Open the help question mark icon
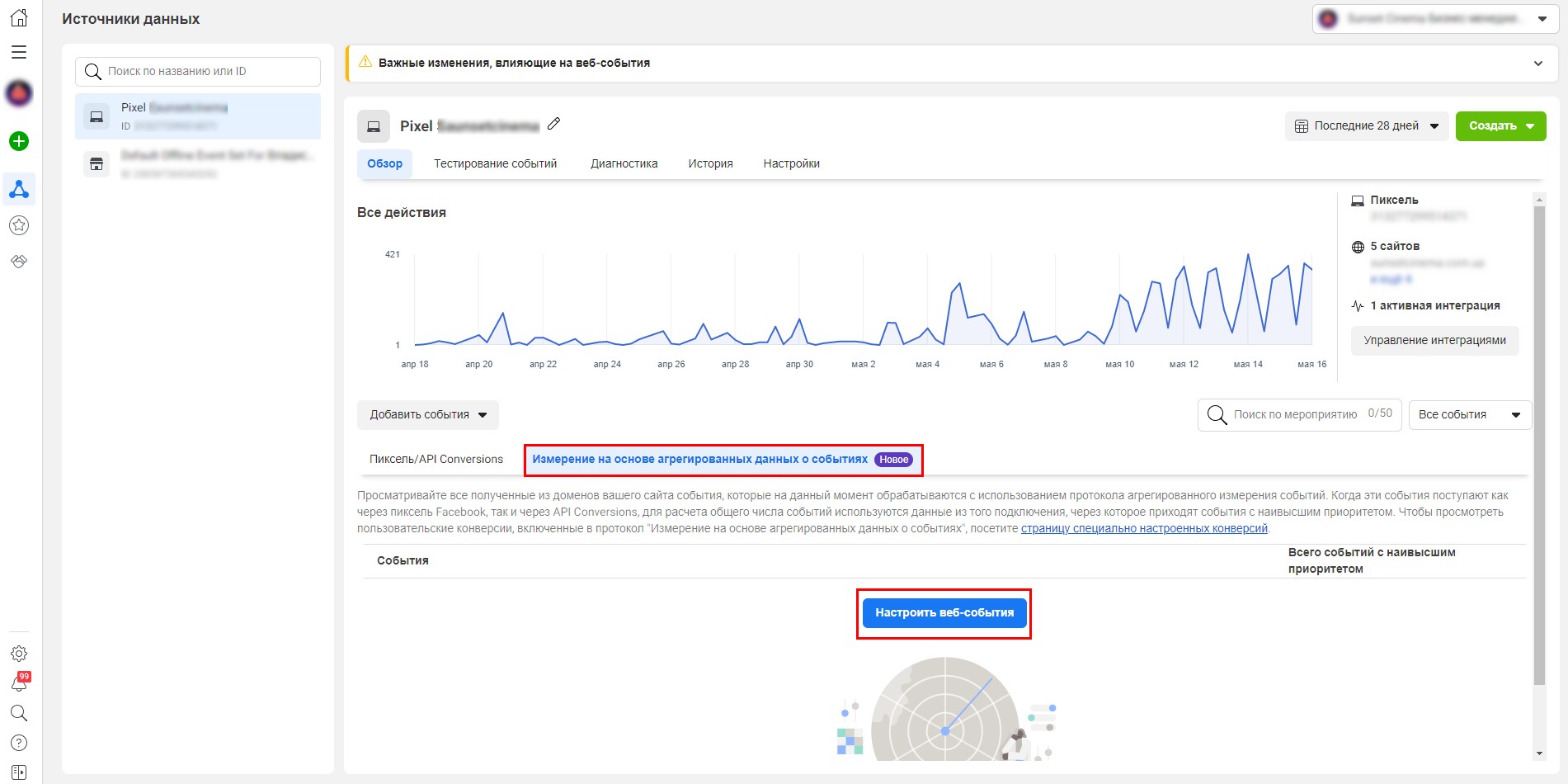The height and width of the screenshot is (784, 1568). (x=19, y=743)
